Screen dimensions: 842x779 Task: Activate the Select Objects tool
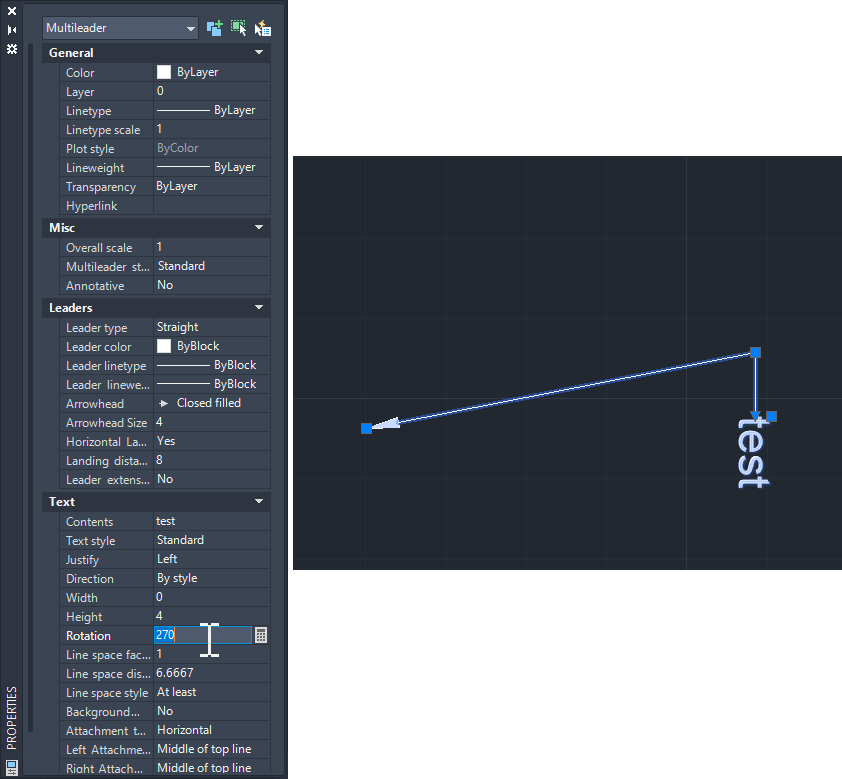[239, 28]
